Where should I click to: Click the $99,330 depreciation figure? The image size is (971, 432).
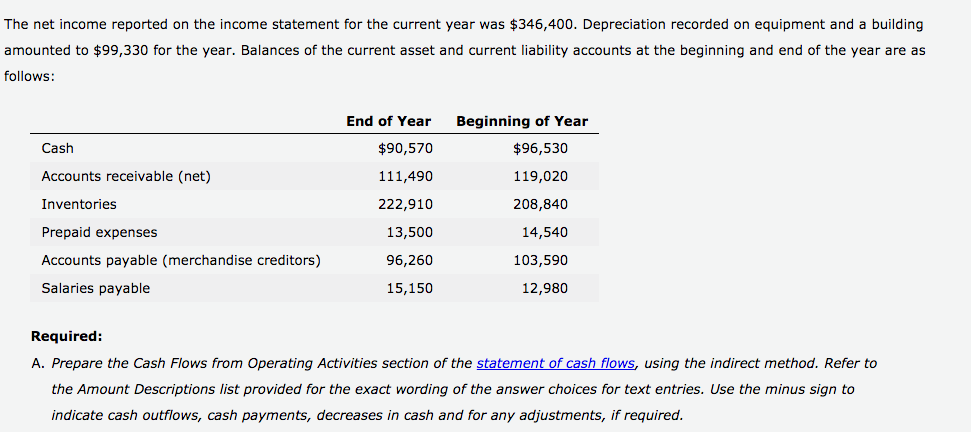[120, 51]
